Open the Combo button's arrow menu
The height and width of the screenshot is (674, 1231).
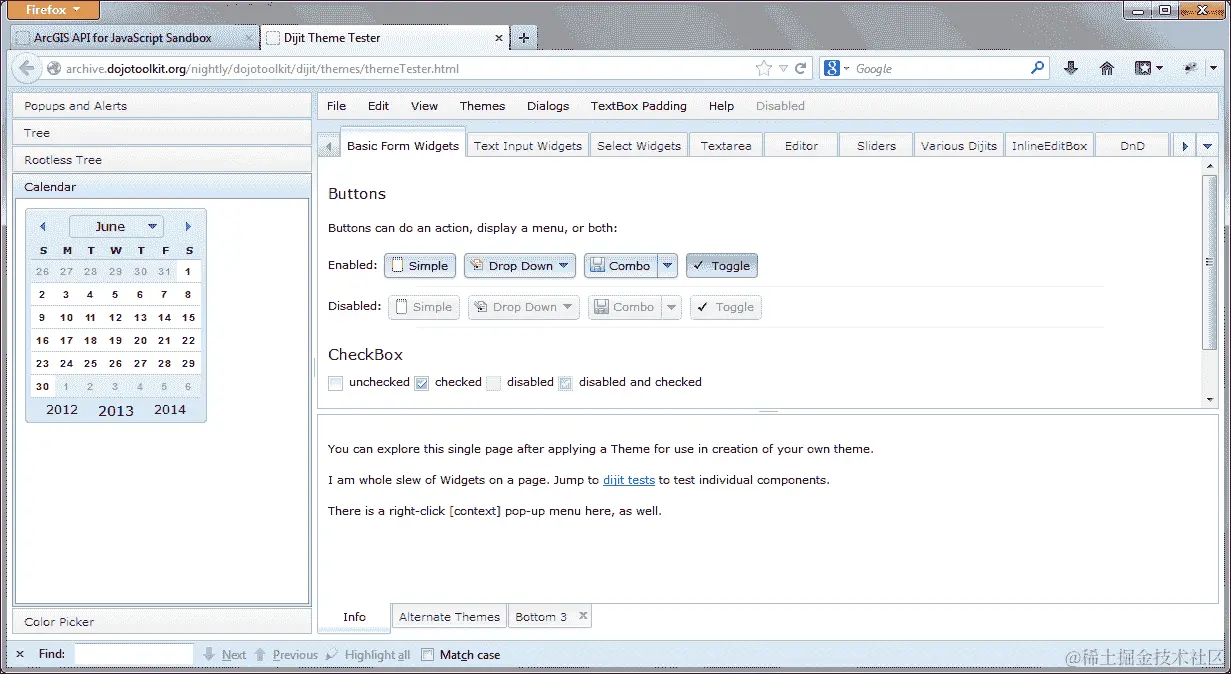click(668, 265)
